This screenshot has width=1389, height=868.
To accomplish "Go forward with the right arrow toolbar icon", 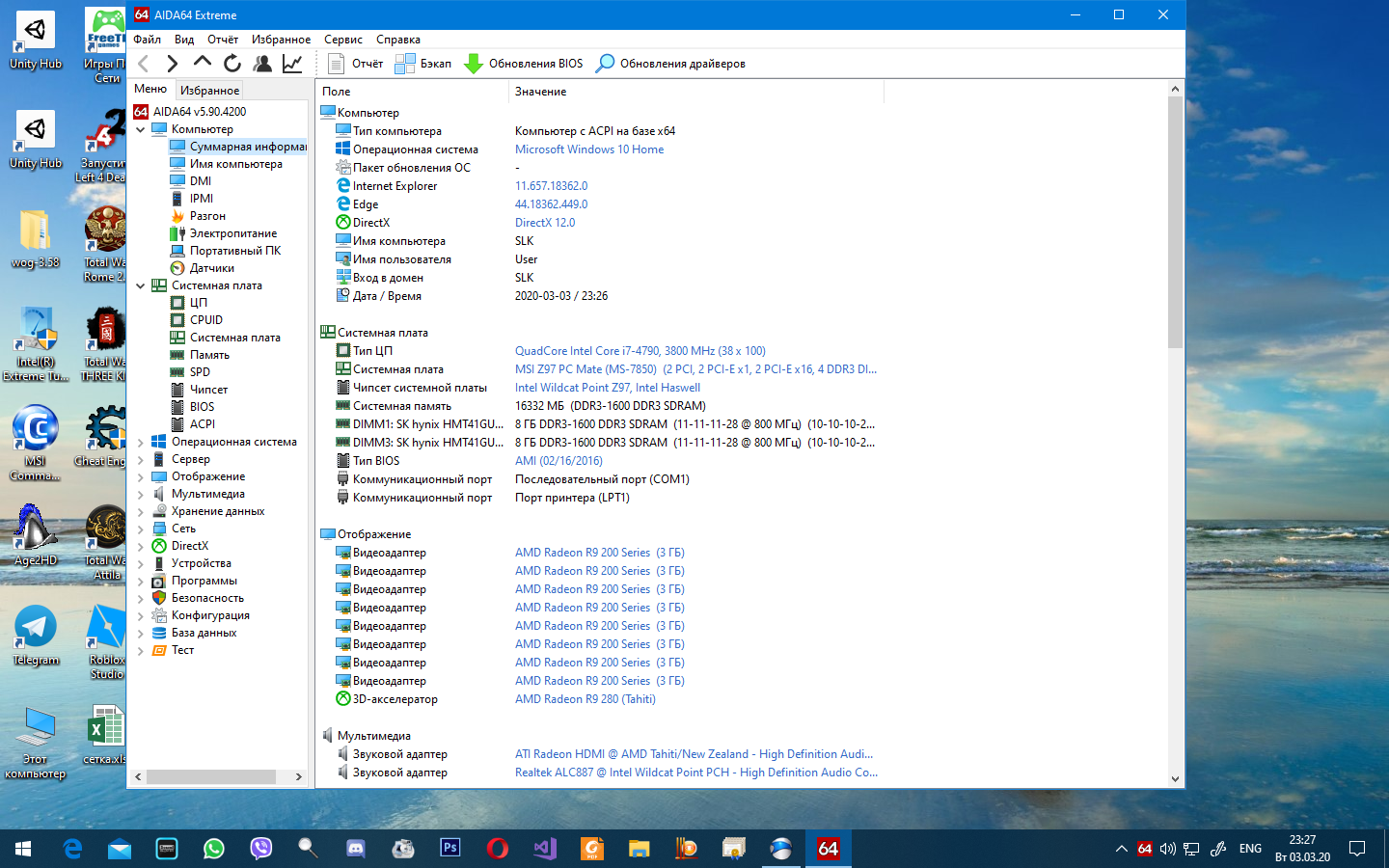I will point(172,64).
